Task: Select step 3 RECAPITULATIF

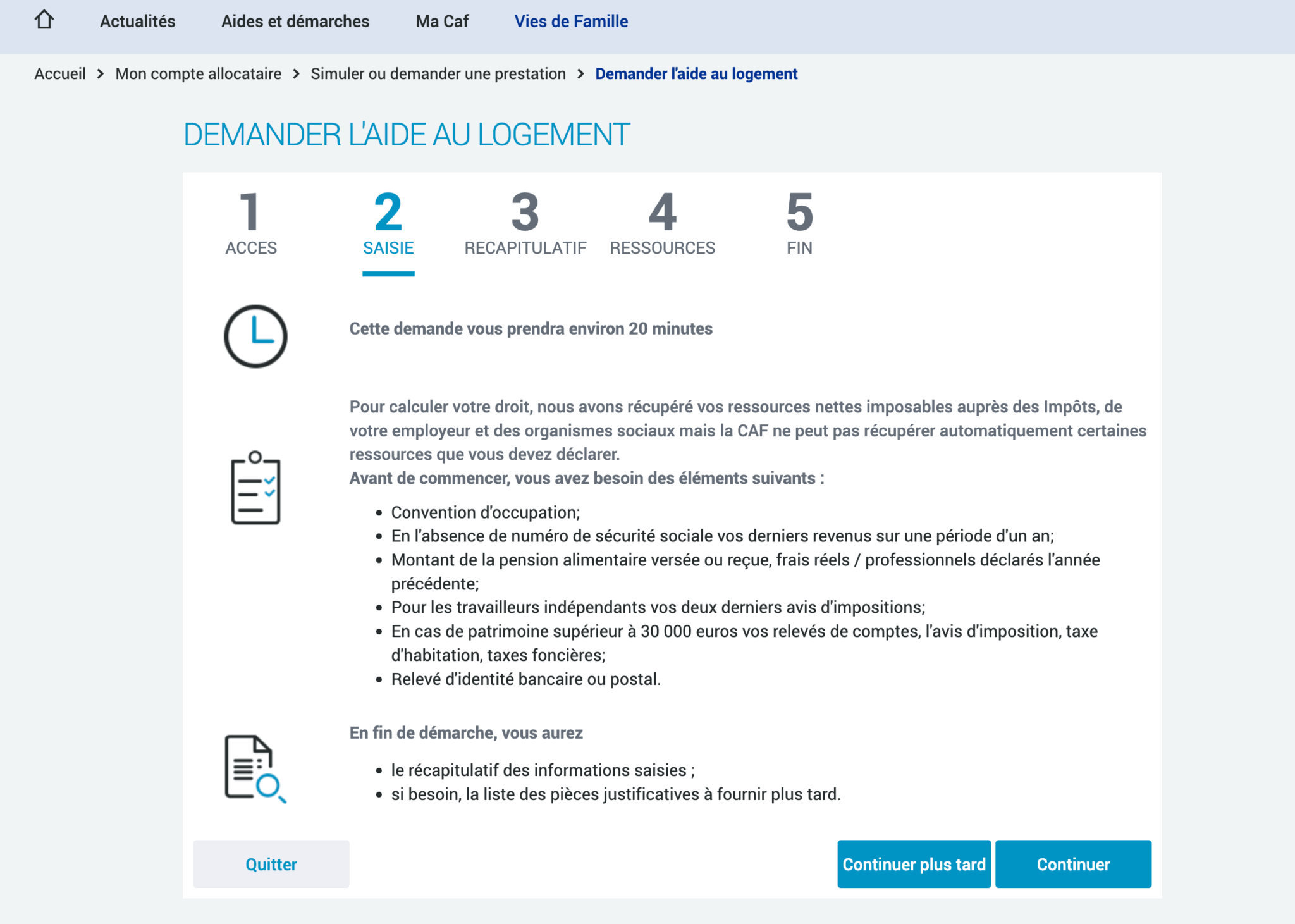Action: (x=525, y=224)
